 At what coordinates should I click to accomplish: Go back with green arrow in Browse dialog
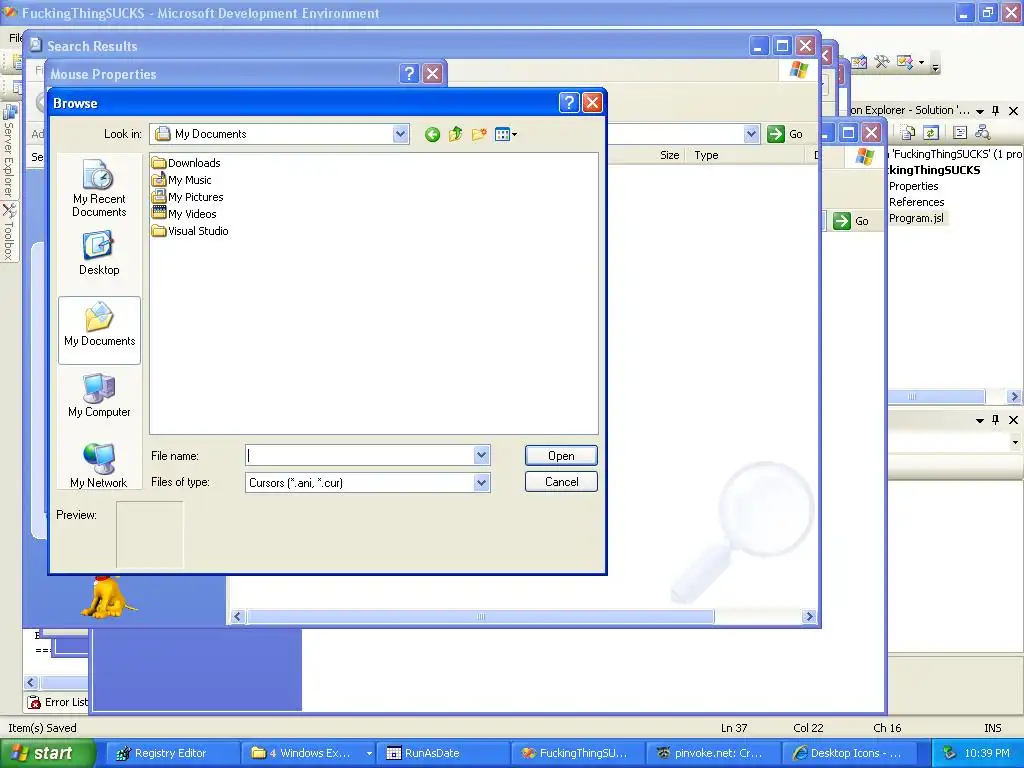432,135
